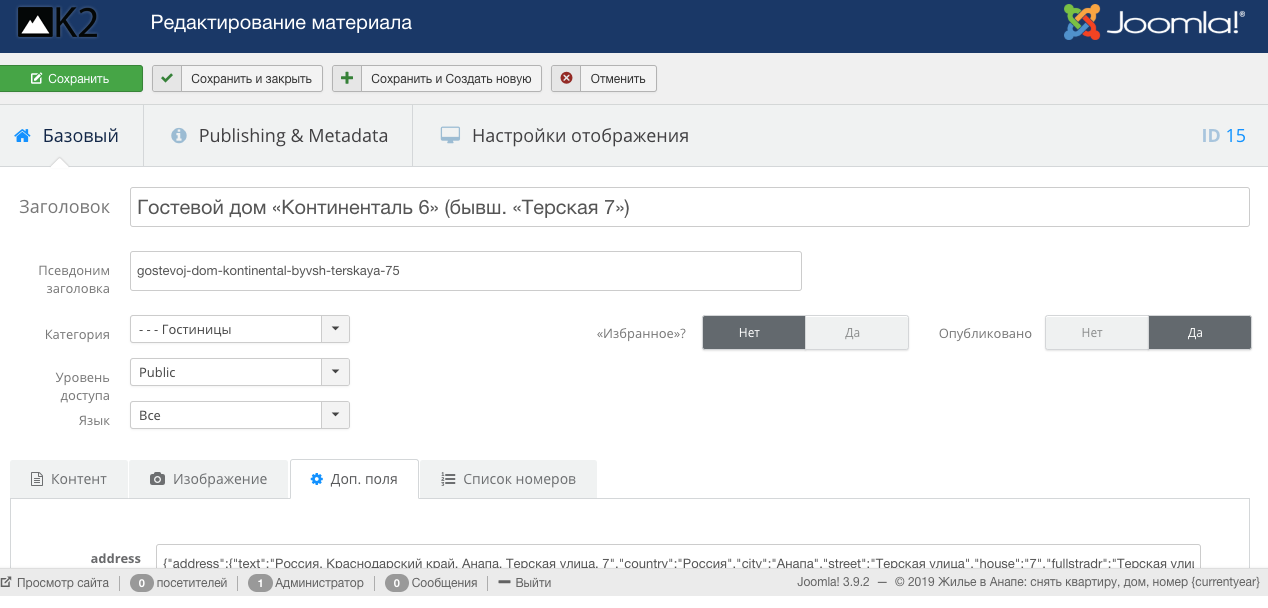
Task: Click the Администратор counter badge
Action: (x=260, y=582)
